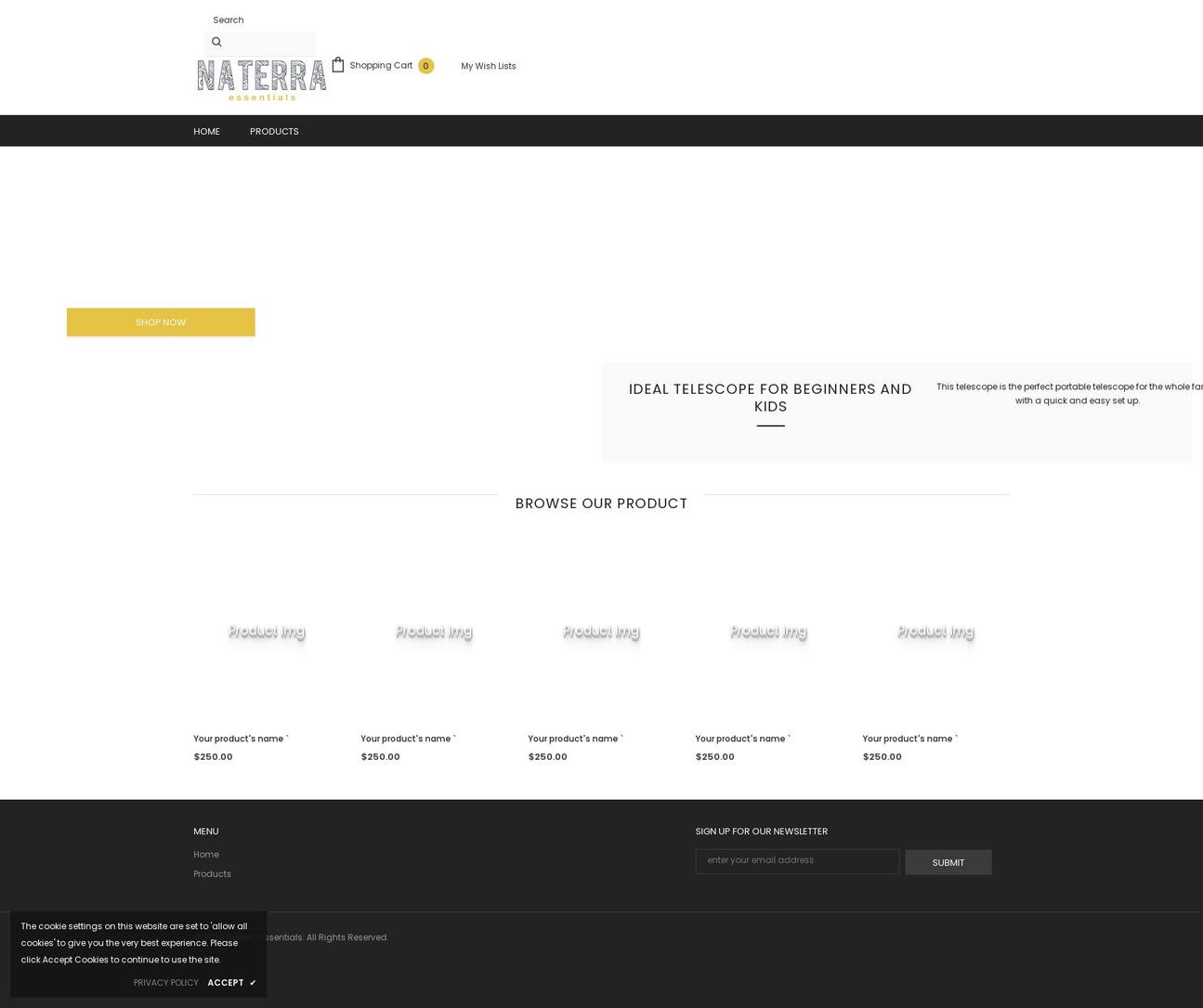1203x1008 pixels.
Task: Click the Home link in the footer menu
Action: click(x=205, y=854)
